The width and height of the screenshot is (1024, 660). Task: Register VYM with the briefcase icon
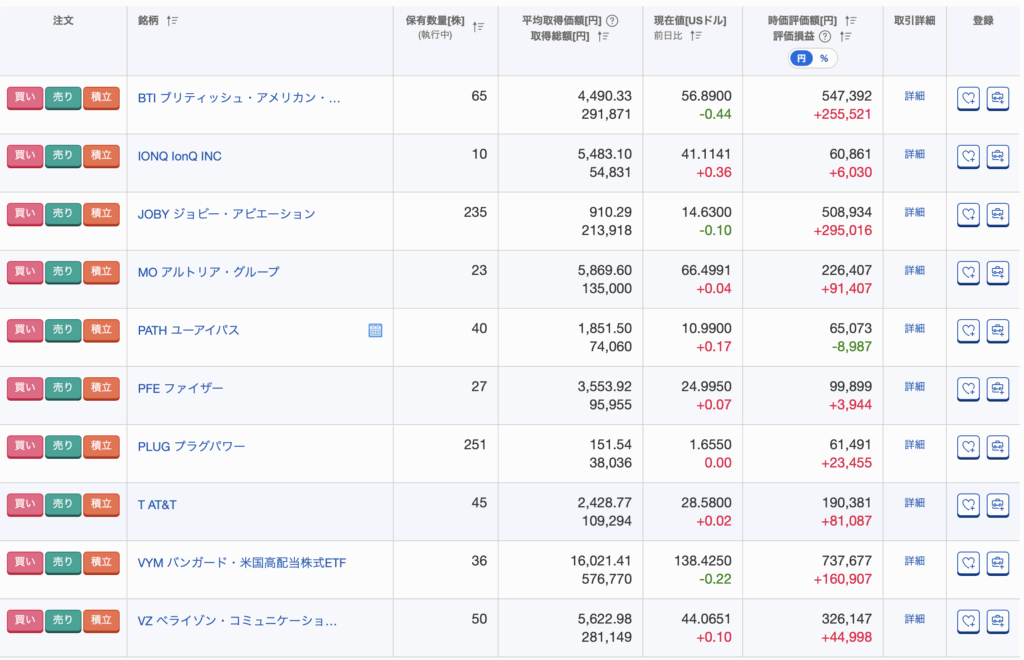coord(997,563)
